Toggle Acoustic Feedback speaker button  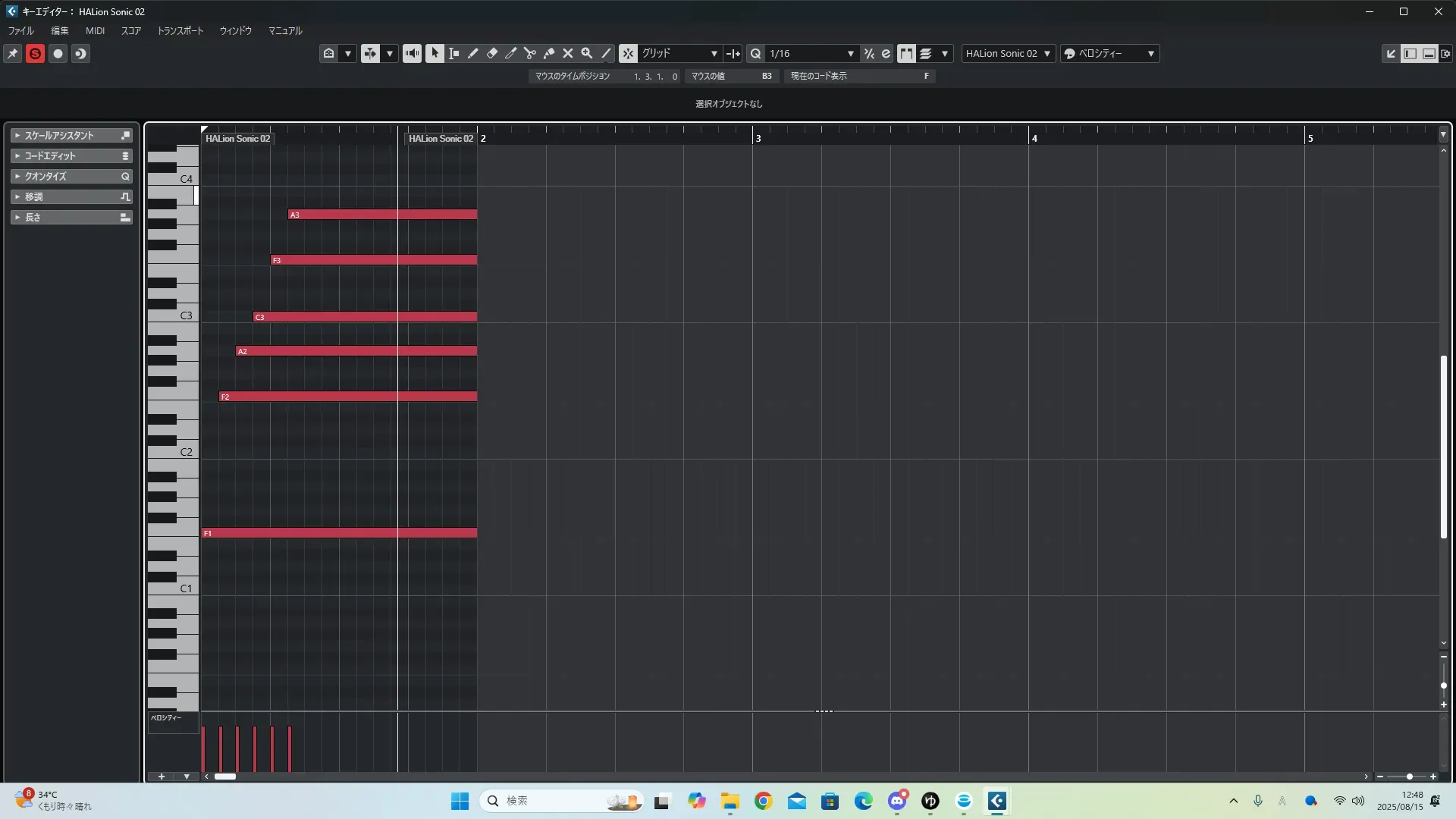tap(412, 53)
